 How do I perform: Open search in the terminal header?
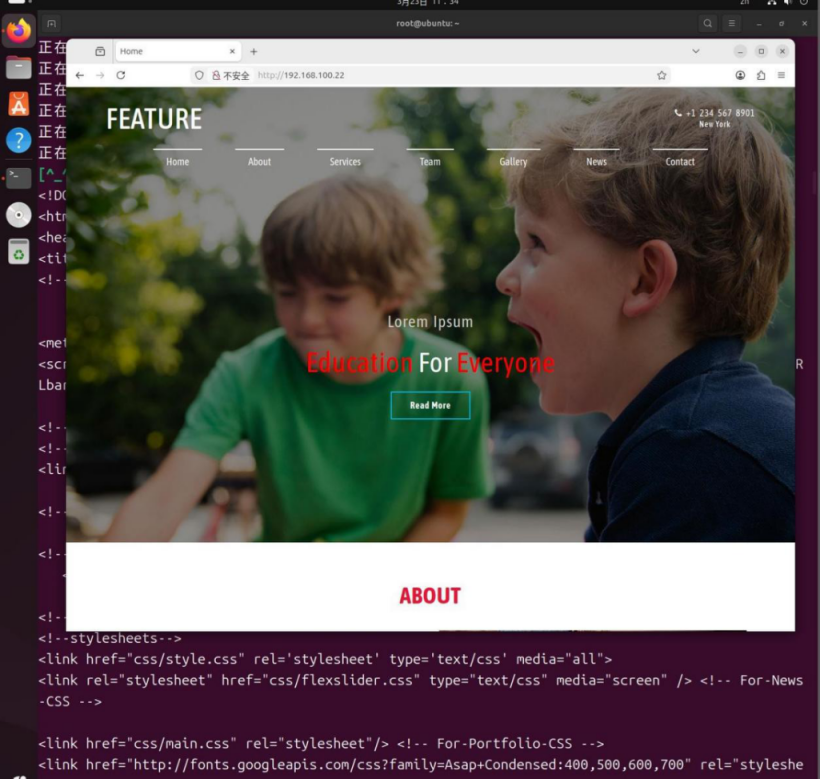[707, 24]
